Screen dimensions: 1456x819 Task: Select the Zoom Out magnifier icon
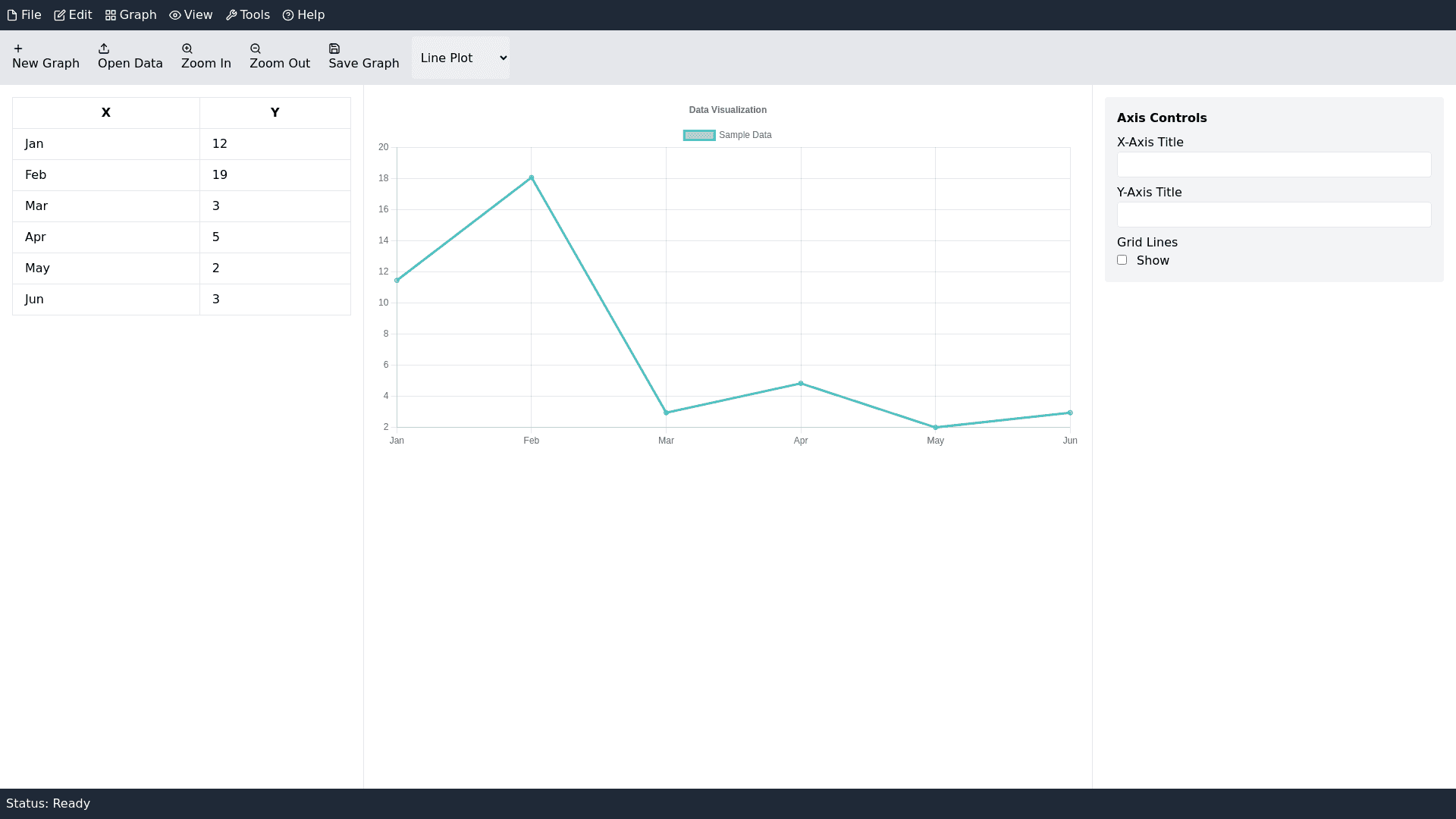[x=256, y=48]
